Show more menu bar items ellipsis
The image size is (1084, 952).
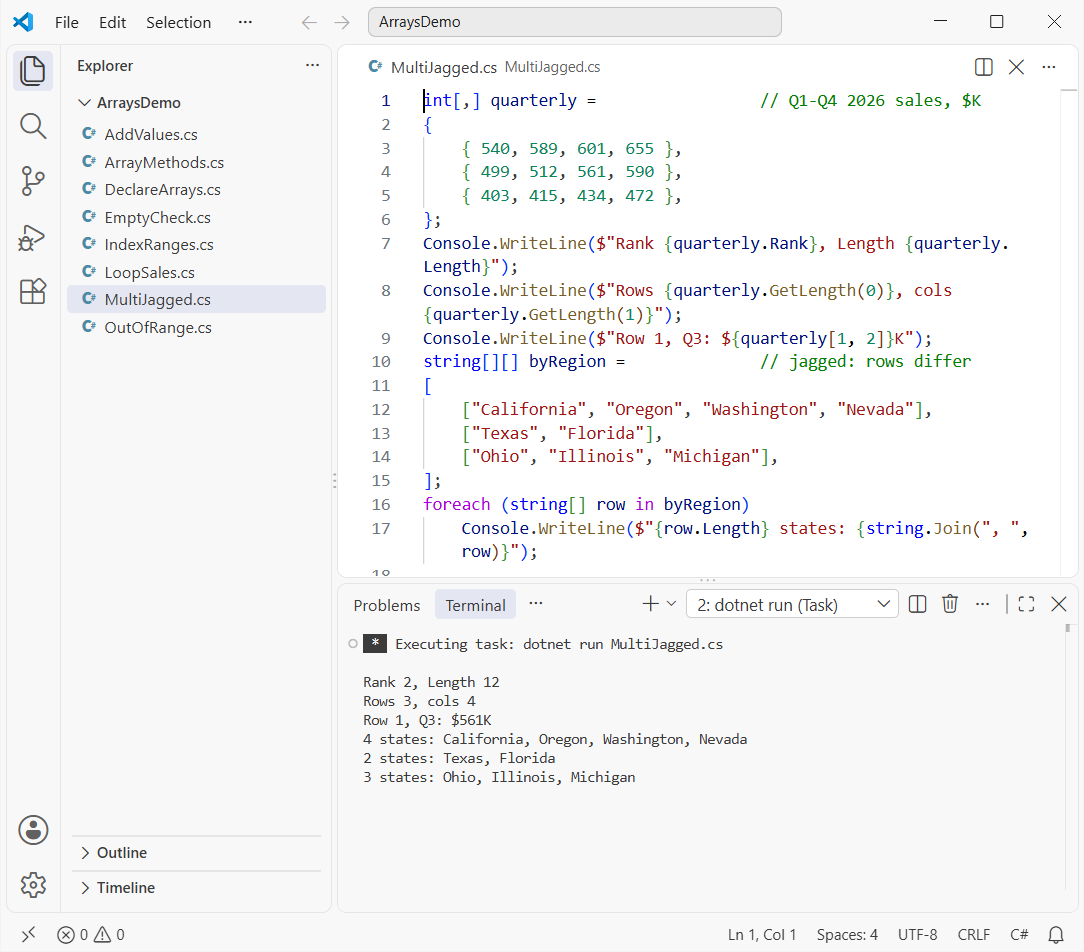coord(245,23)
